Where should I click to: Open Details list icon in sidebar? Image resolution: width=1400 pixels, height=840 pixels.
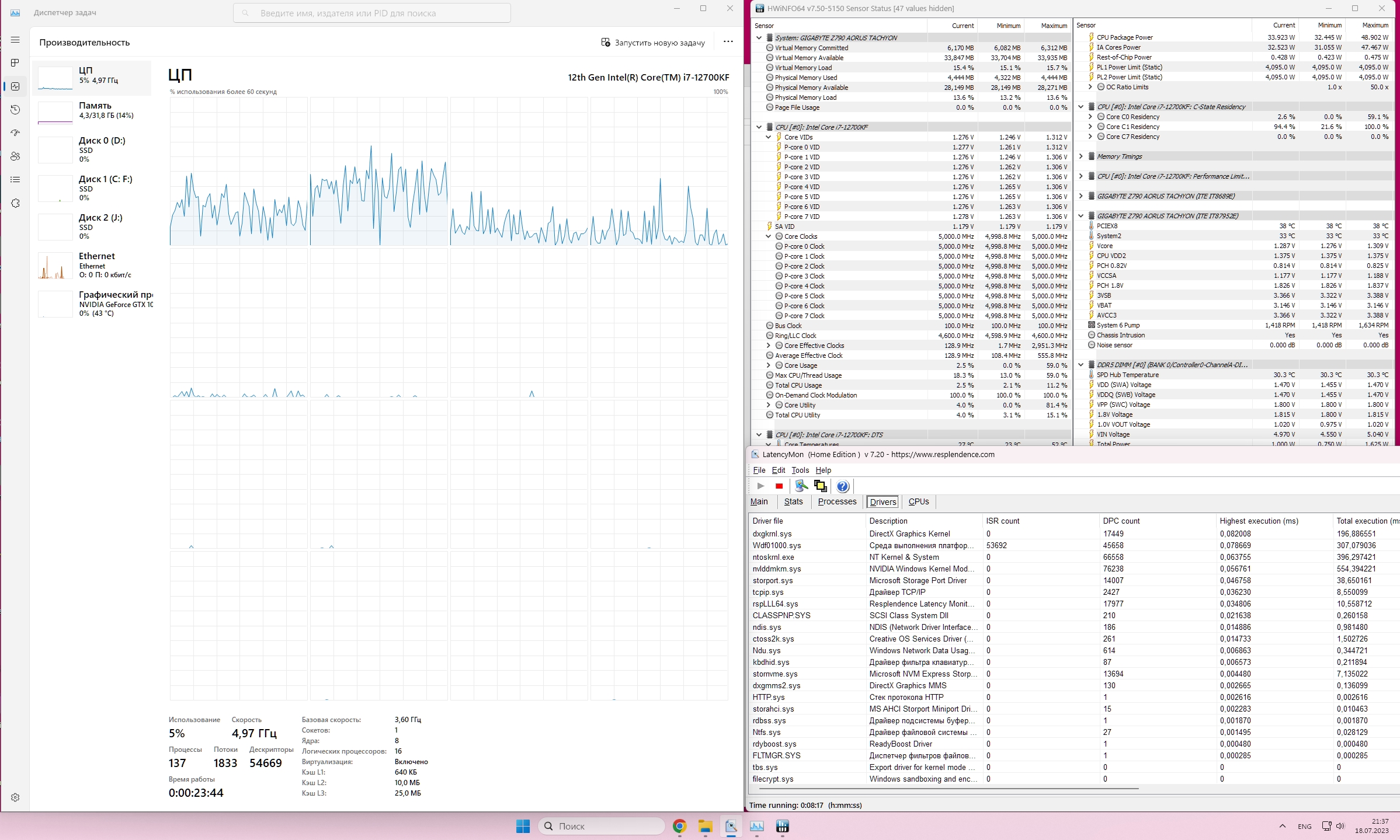[15, 180]
